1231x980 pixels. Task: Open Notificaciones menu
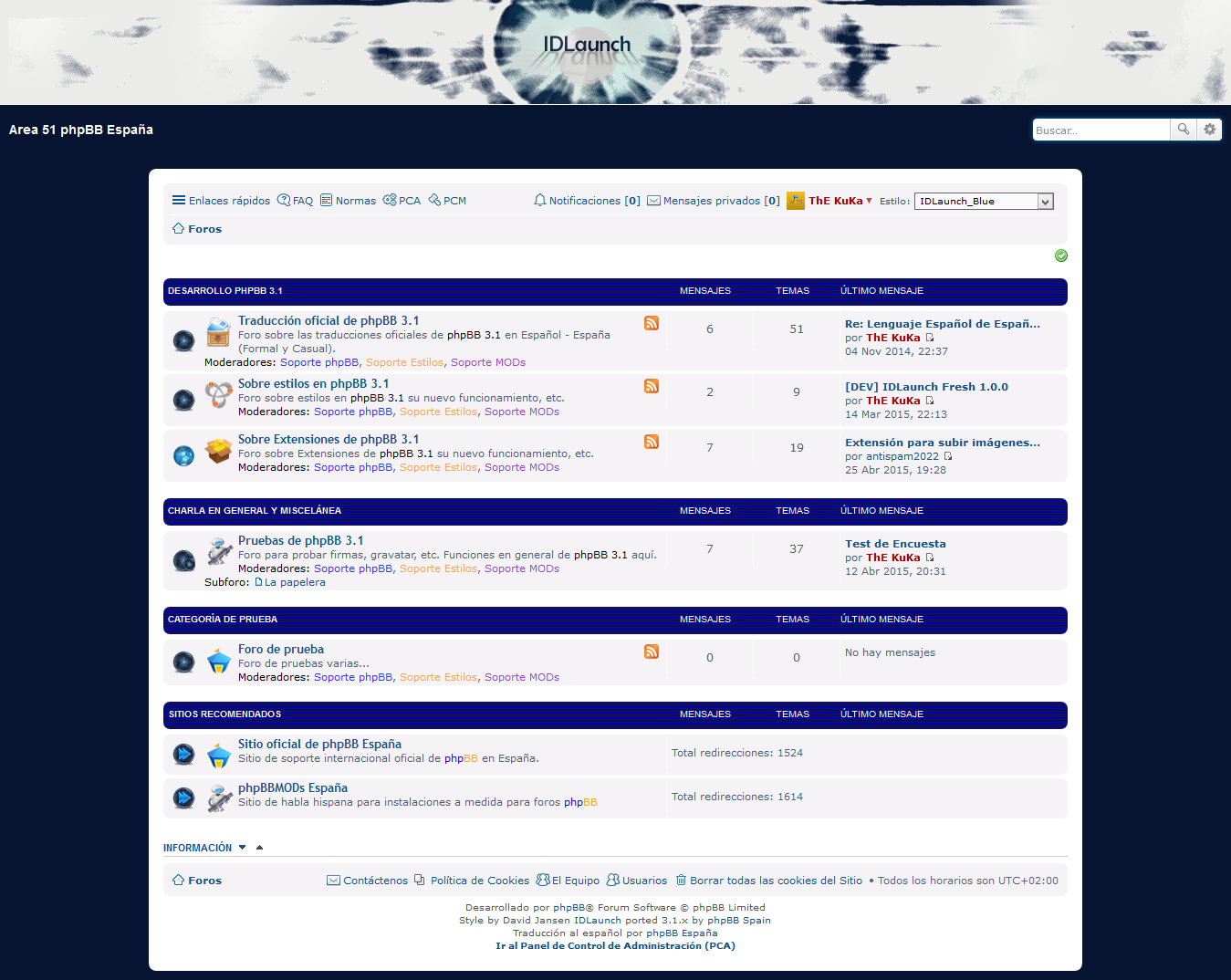(587, 201)
